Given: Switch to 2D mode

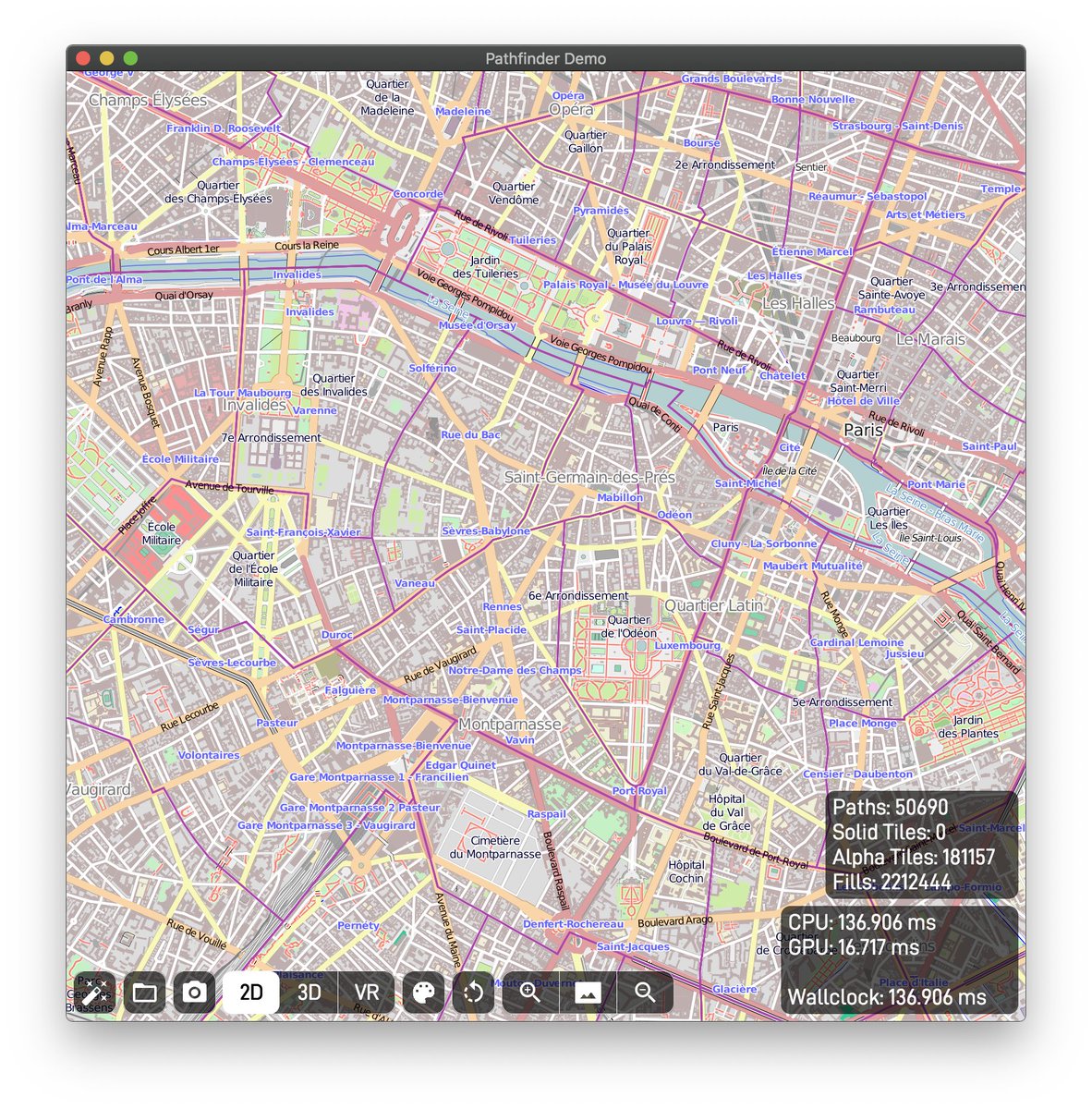Looking at the screenshot, I should tap(251, 993).
